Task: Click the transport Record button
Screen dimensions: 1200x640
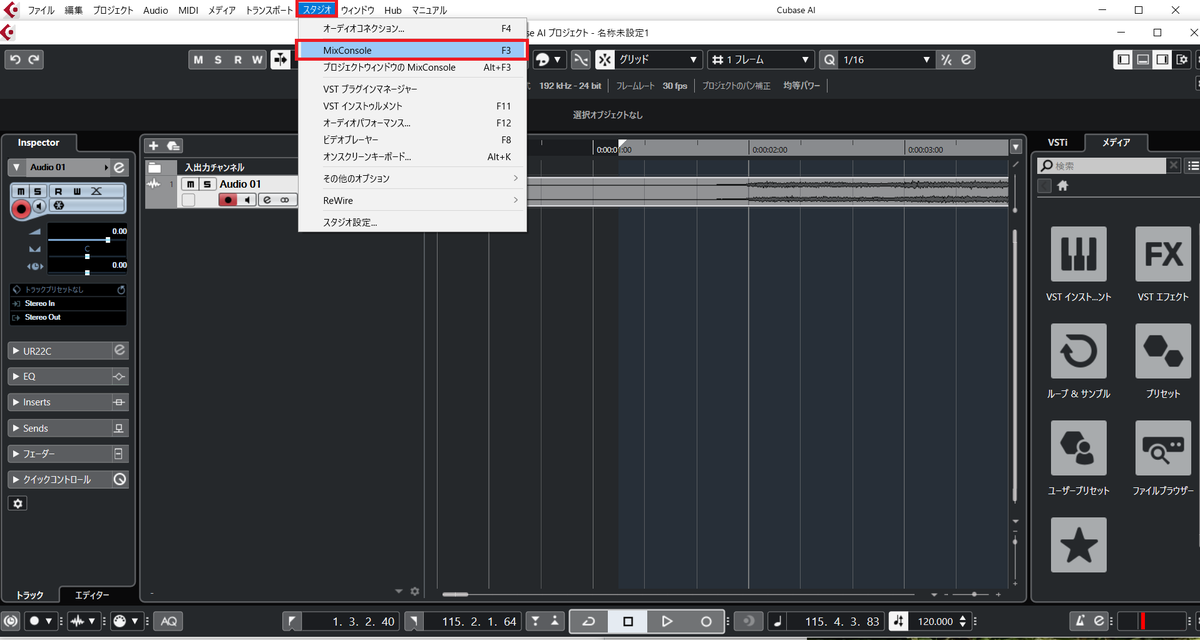Action: pyautogui.click(x=706, y=621)
